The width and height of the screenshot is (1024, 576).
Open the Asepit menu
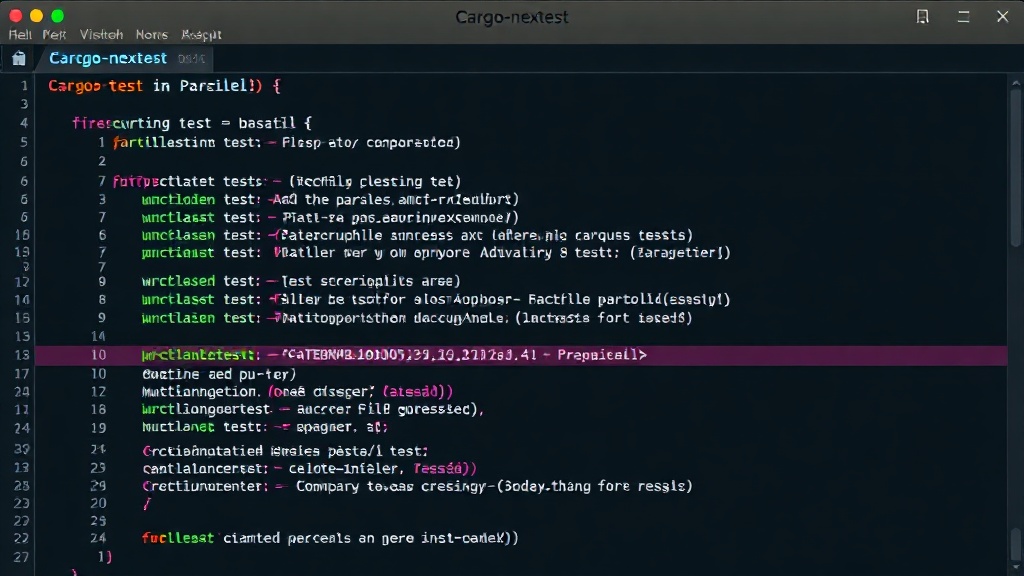tap(201, 35)
